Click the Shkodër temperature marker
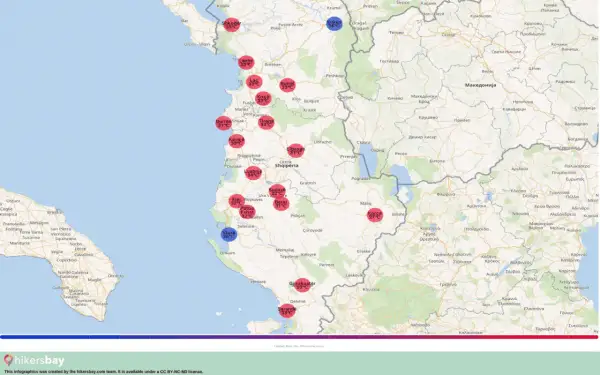This screenshot has width=600, height=375. (x=232, y=24)
